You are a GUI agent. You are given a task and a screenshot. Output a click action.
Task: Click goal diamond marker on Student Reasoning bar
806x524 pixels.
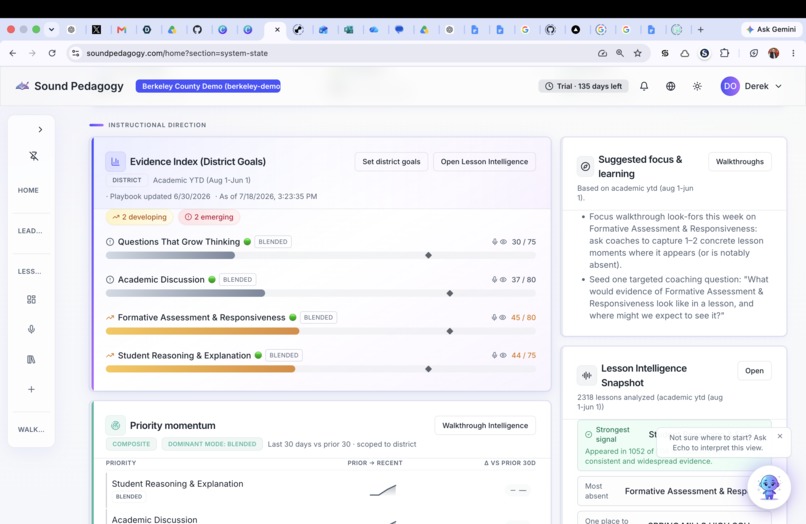[428, 369]
